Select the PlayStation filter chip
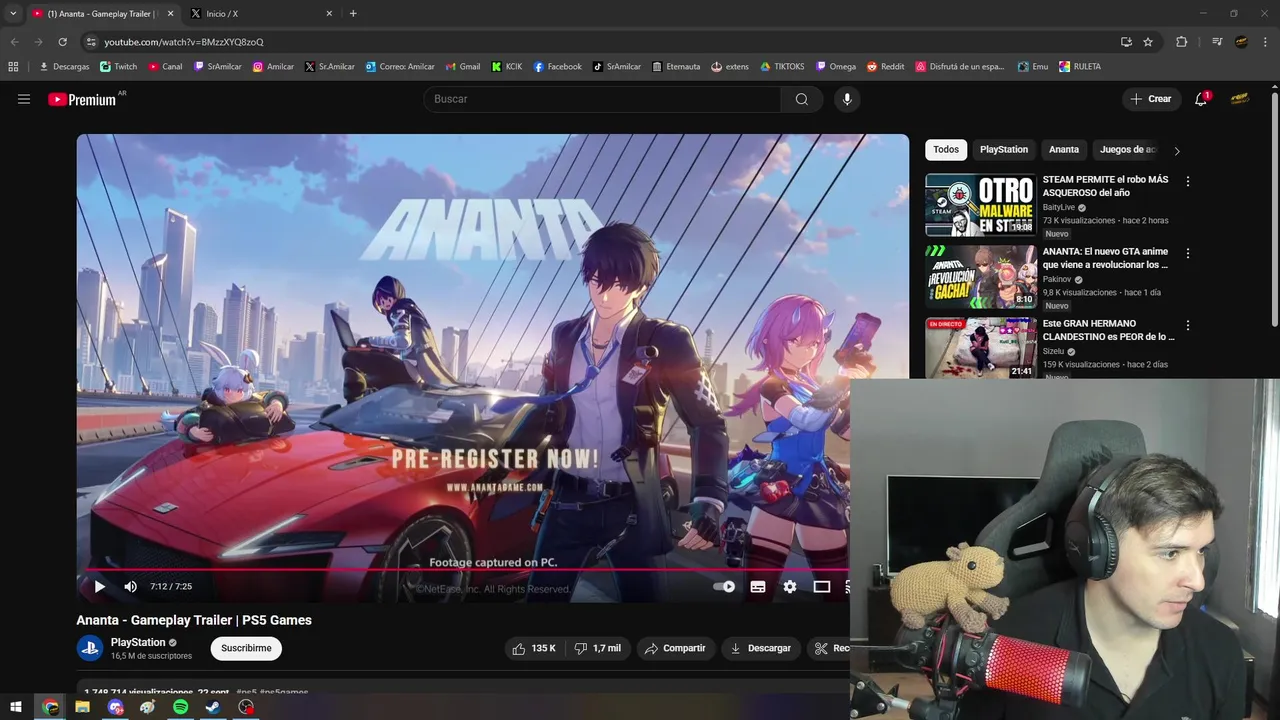This screenshot has width=1280, height=720. [x=1004, y=150]
